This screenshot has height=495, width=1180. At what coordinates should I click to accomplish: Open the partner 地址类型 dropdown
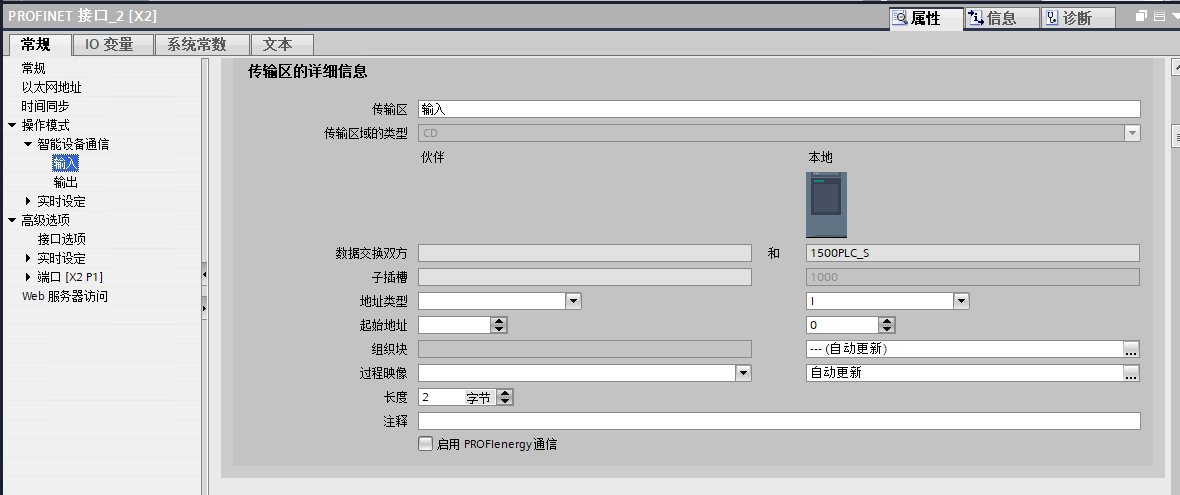[x=573, y=301]
